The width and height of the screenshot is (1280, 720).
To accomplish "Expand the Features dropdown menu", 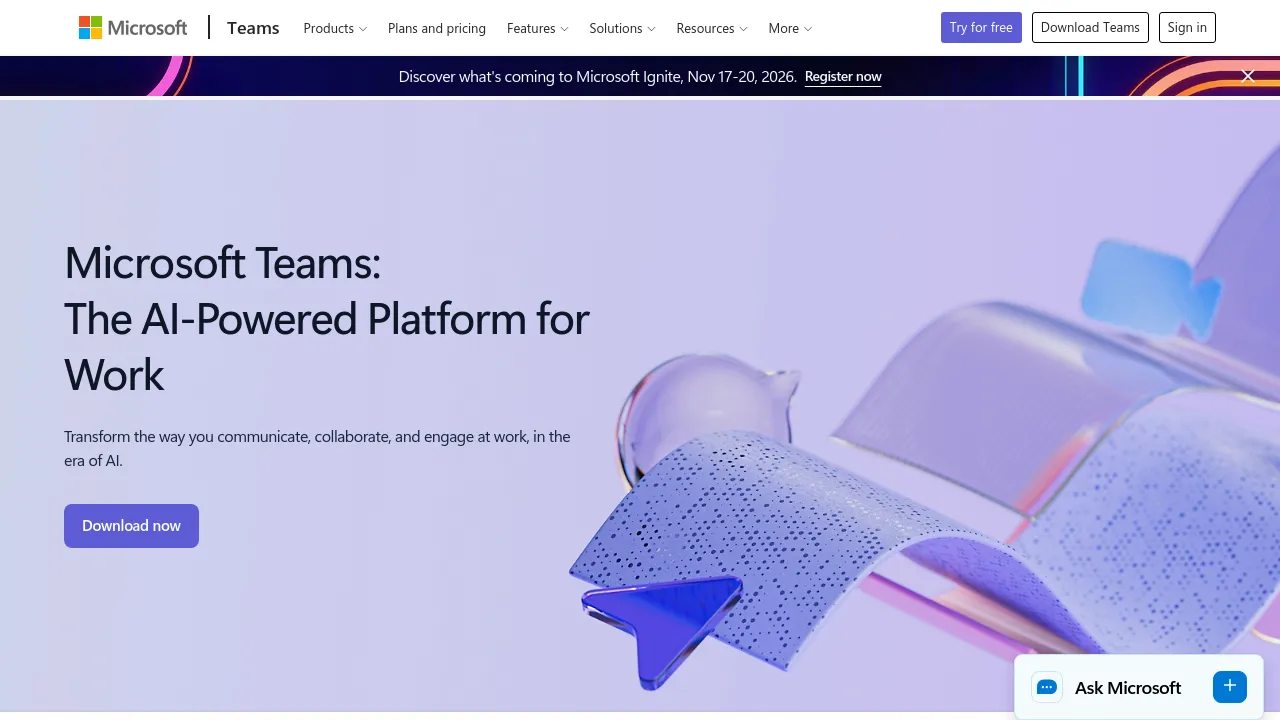I will (537, 28).
